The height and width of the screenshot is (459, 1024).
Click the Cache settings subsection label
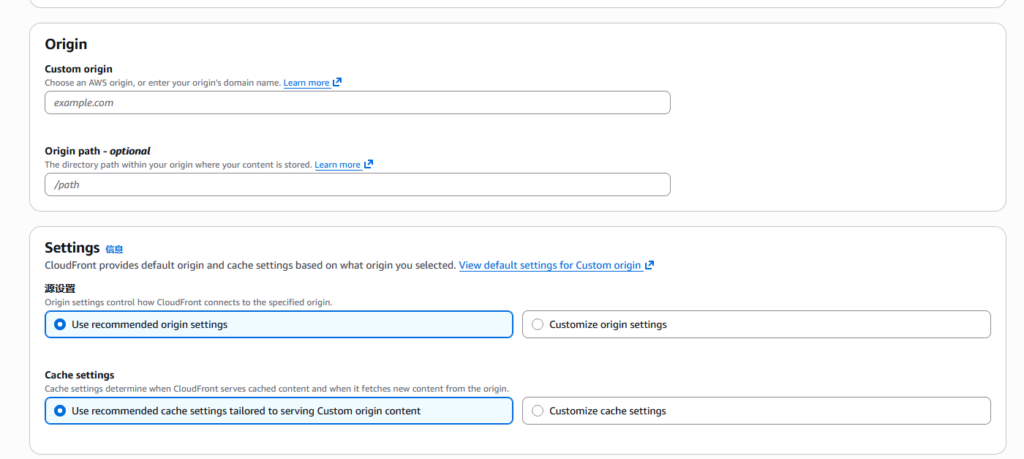pyautogui.click(x=79, y=375)
